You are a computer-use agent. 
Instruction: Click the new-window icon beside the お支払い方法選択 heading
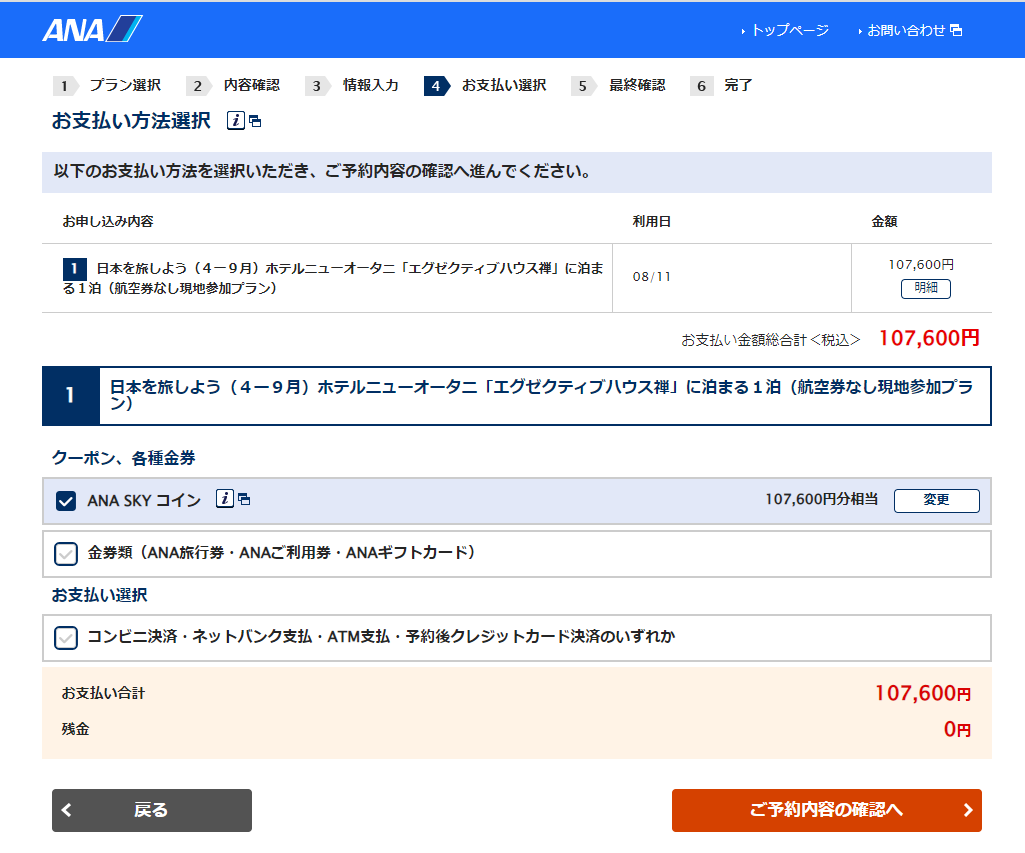coord(256,122)
